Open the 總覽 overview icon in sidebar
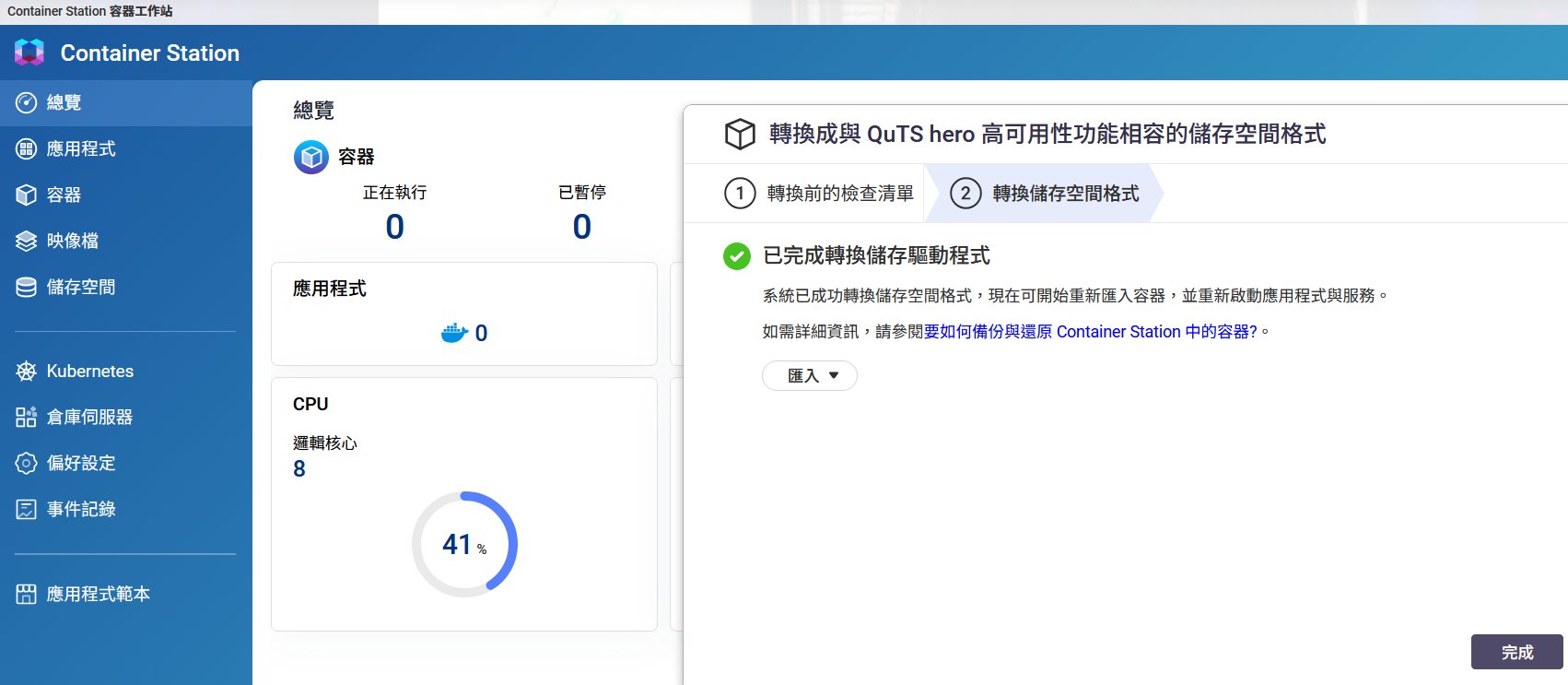1568x685 pixels. coord(27,102)
